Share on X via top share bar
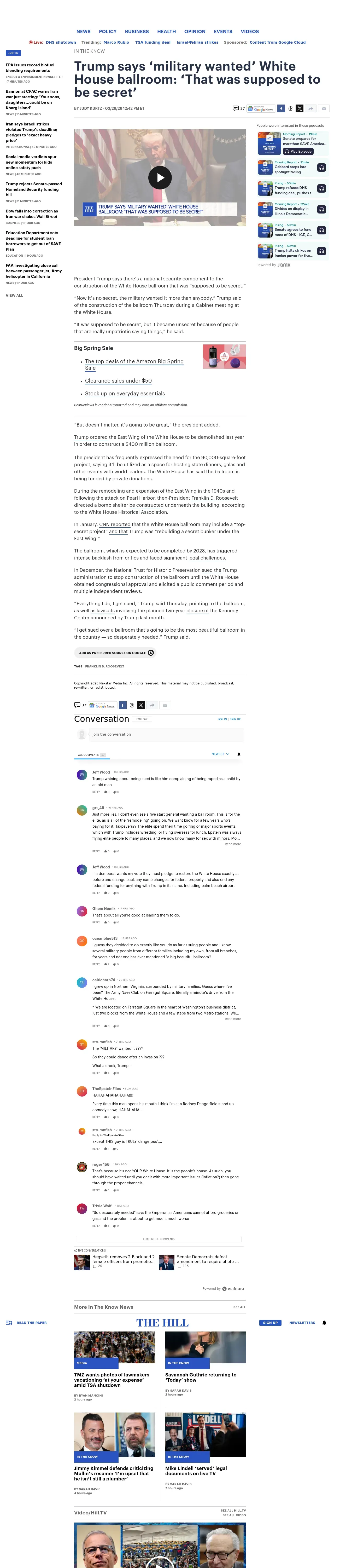This screenshot has width=340, height=1568. pos(299,108)
